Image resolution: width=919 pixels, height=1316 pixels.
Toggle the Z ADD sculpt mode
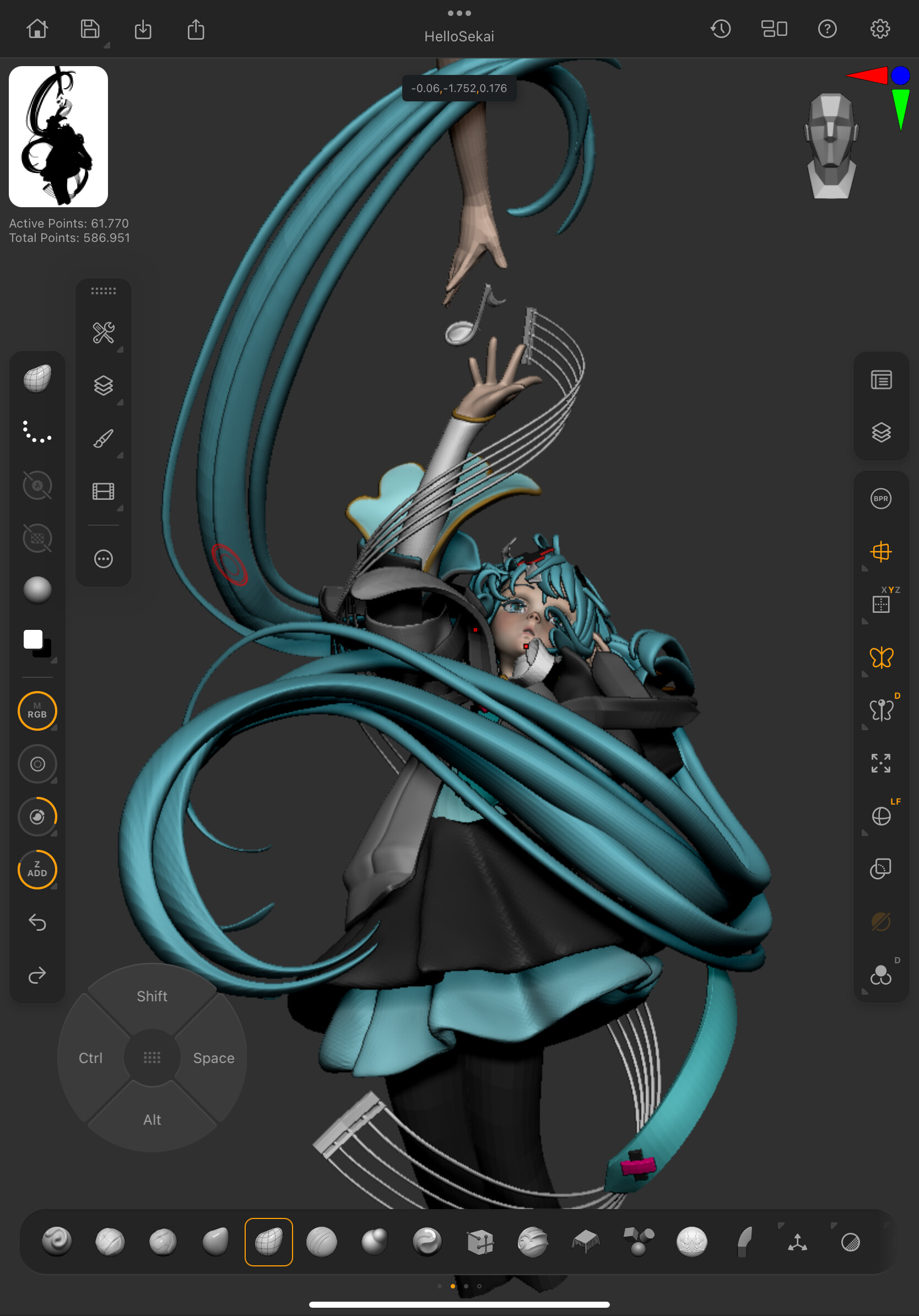[37, 869]
